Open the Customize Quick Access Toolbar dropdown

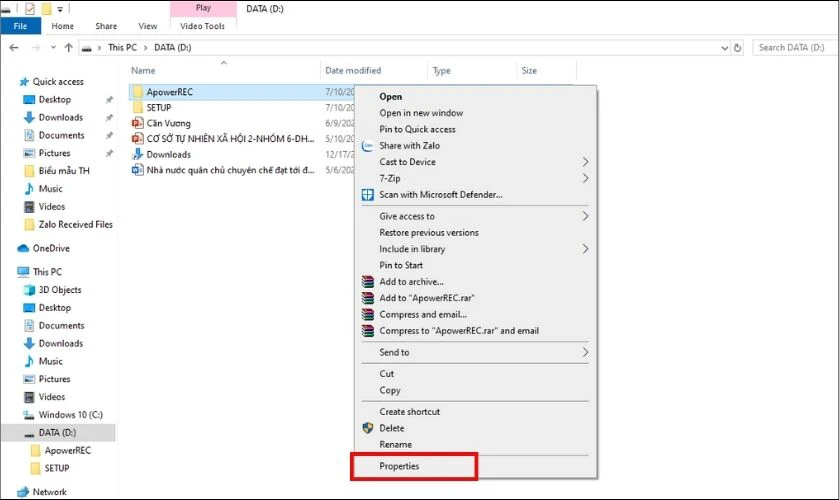(x=60, y=9)
